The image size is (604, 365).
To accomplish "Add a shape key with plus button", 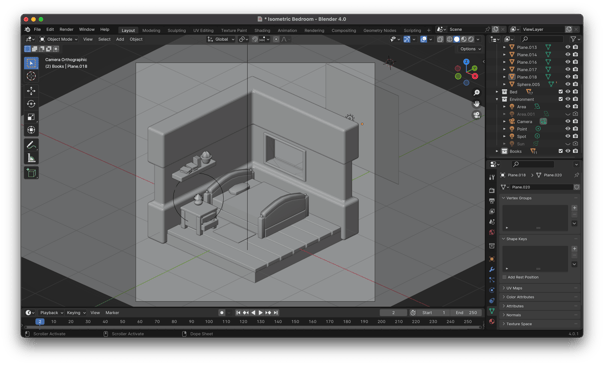I will tap(574, 249).
